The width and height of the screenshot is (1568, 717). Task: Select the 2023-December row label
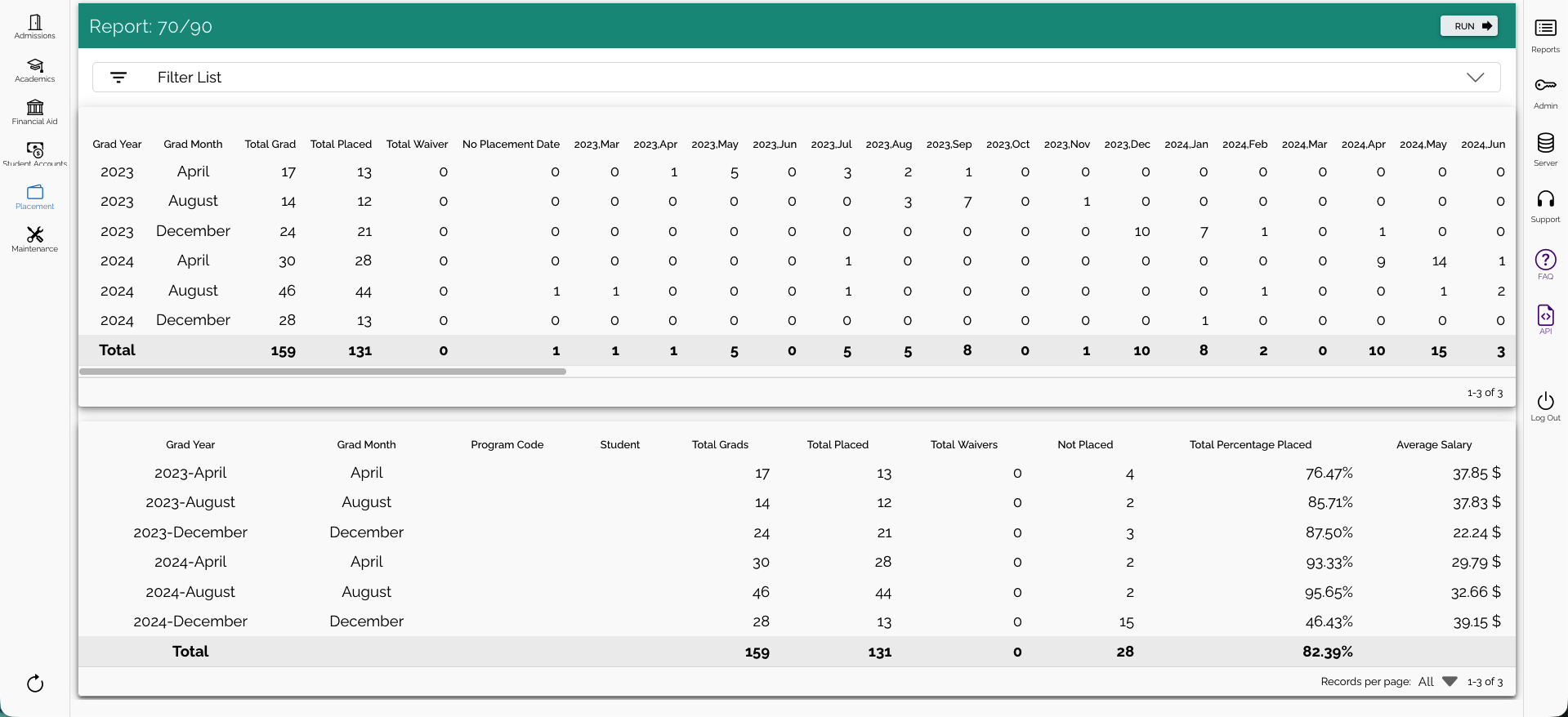pos(190,532)
